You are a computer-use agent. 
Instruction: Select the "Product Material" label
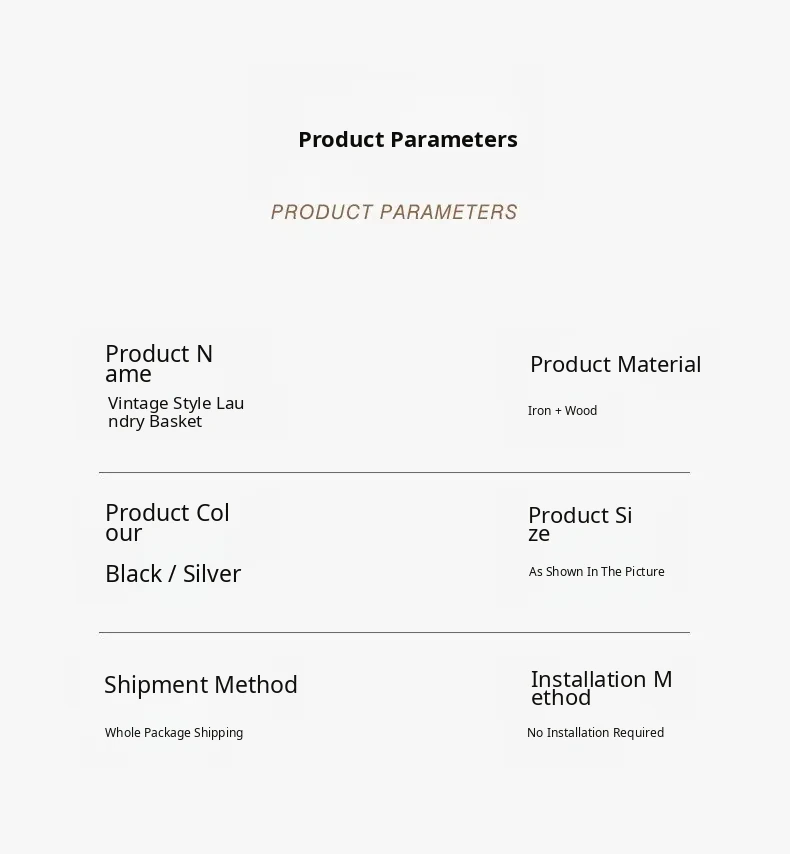615,365
